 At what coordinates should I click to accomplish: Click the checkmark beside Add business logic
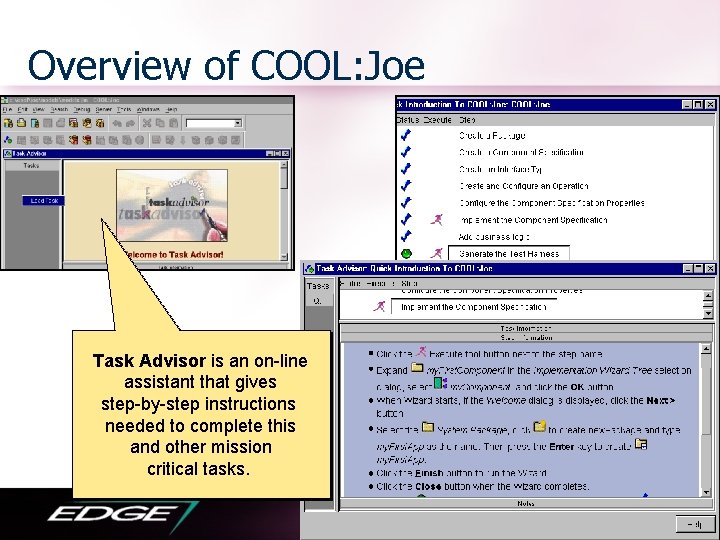406,236
